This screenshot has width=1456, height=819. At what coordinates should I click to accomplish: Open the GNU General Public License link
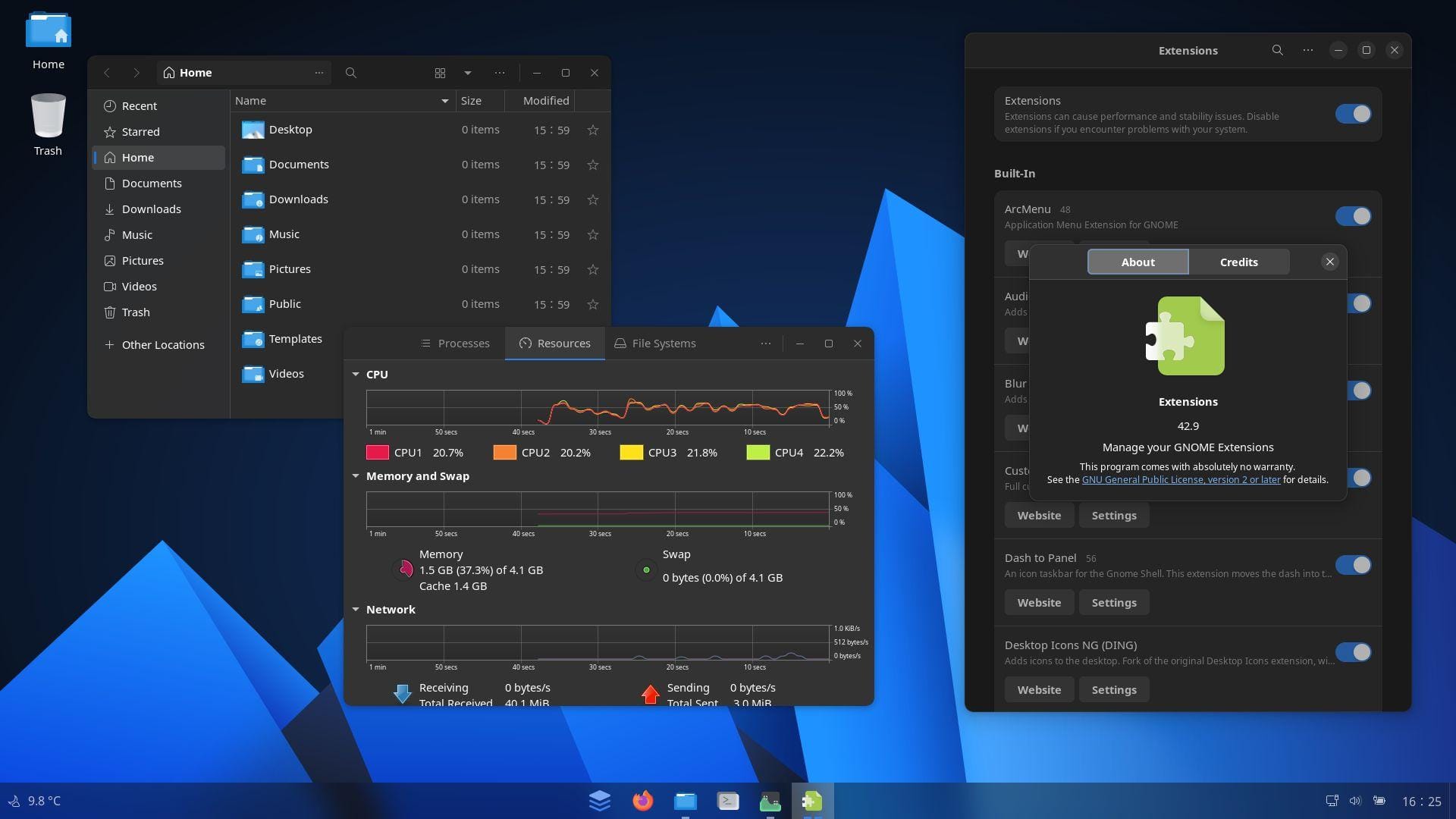pyautogui.click(x=1181, y=479)
